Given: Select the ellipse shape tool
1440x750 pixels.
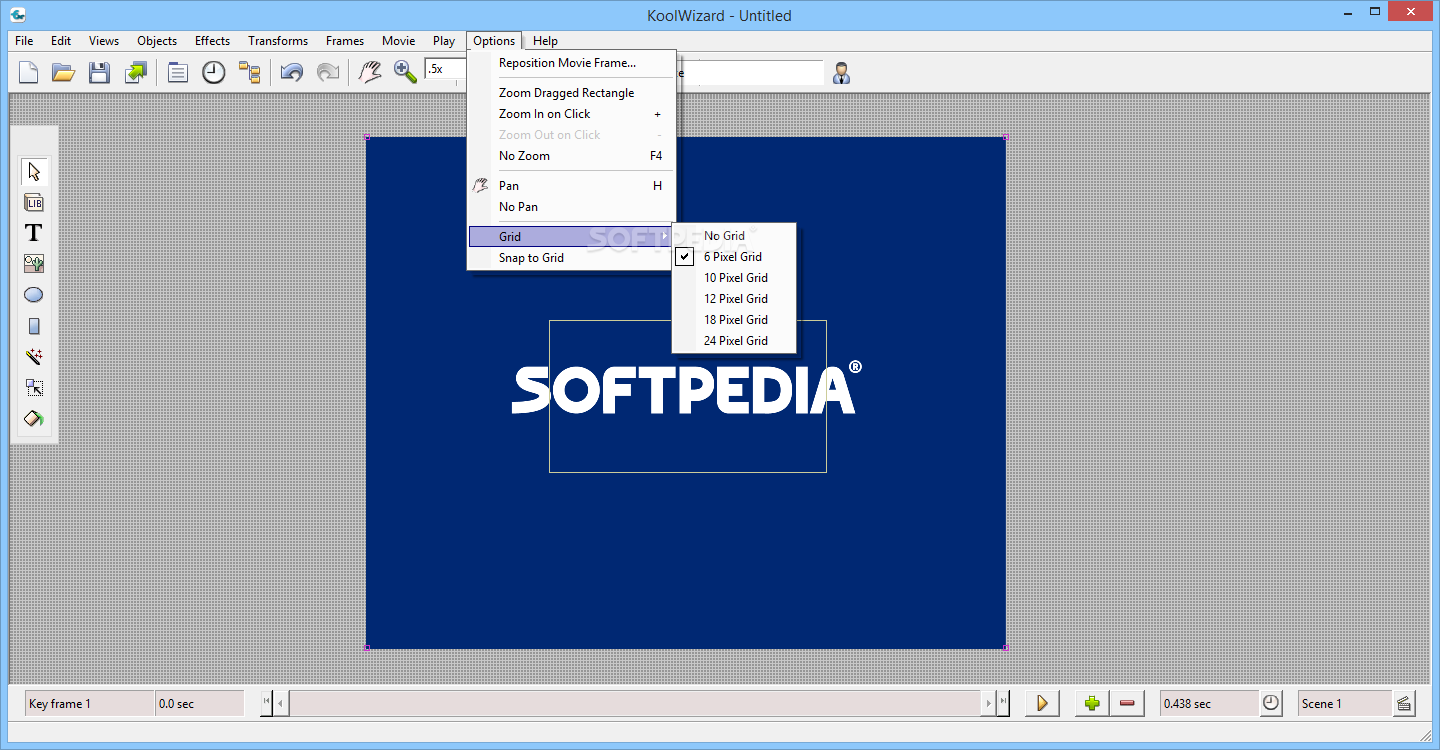Looking at the screenshot, I should (x=34, y=295).
